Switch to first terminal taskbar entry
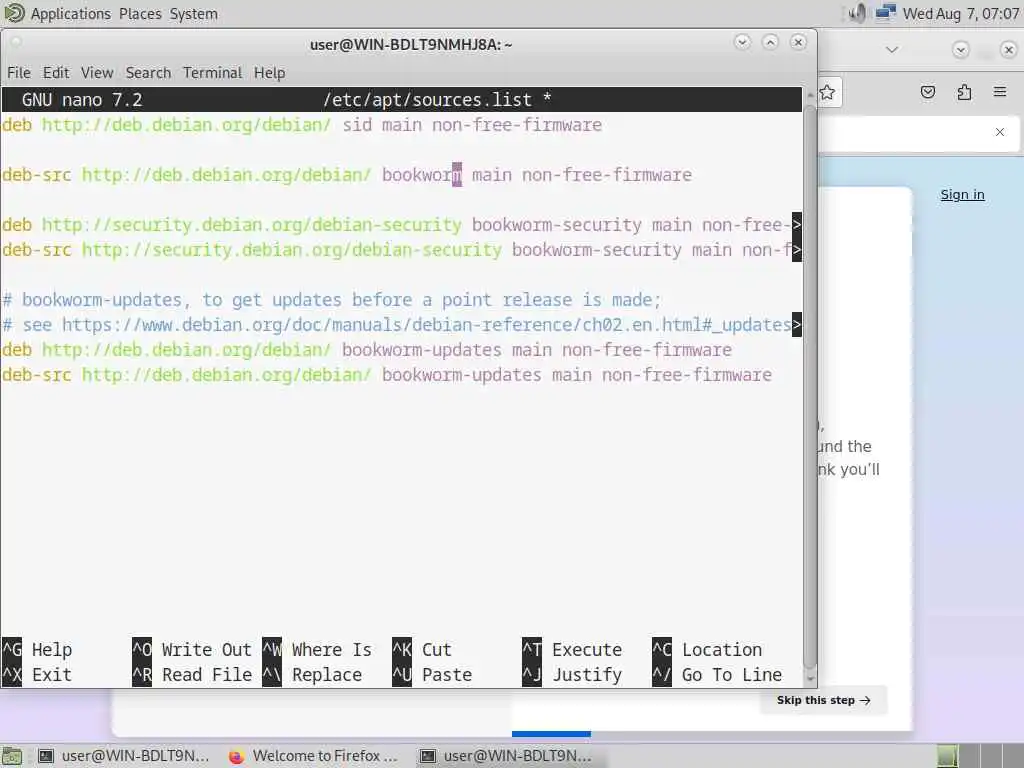1024x768 pixels. coord(123,756)
